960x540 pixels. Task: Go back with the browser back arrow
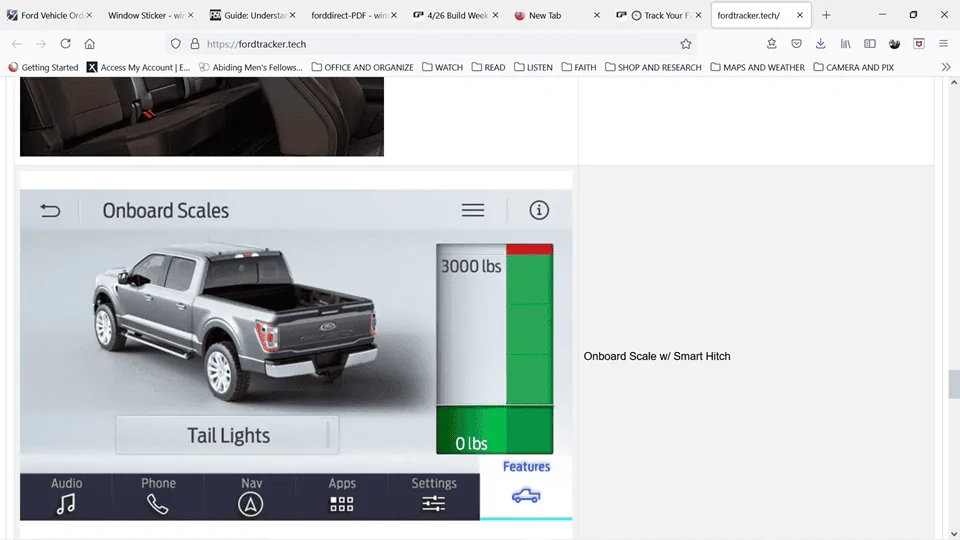[17, 44]
